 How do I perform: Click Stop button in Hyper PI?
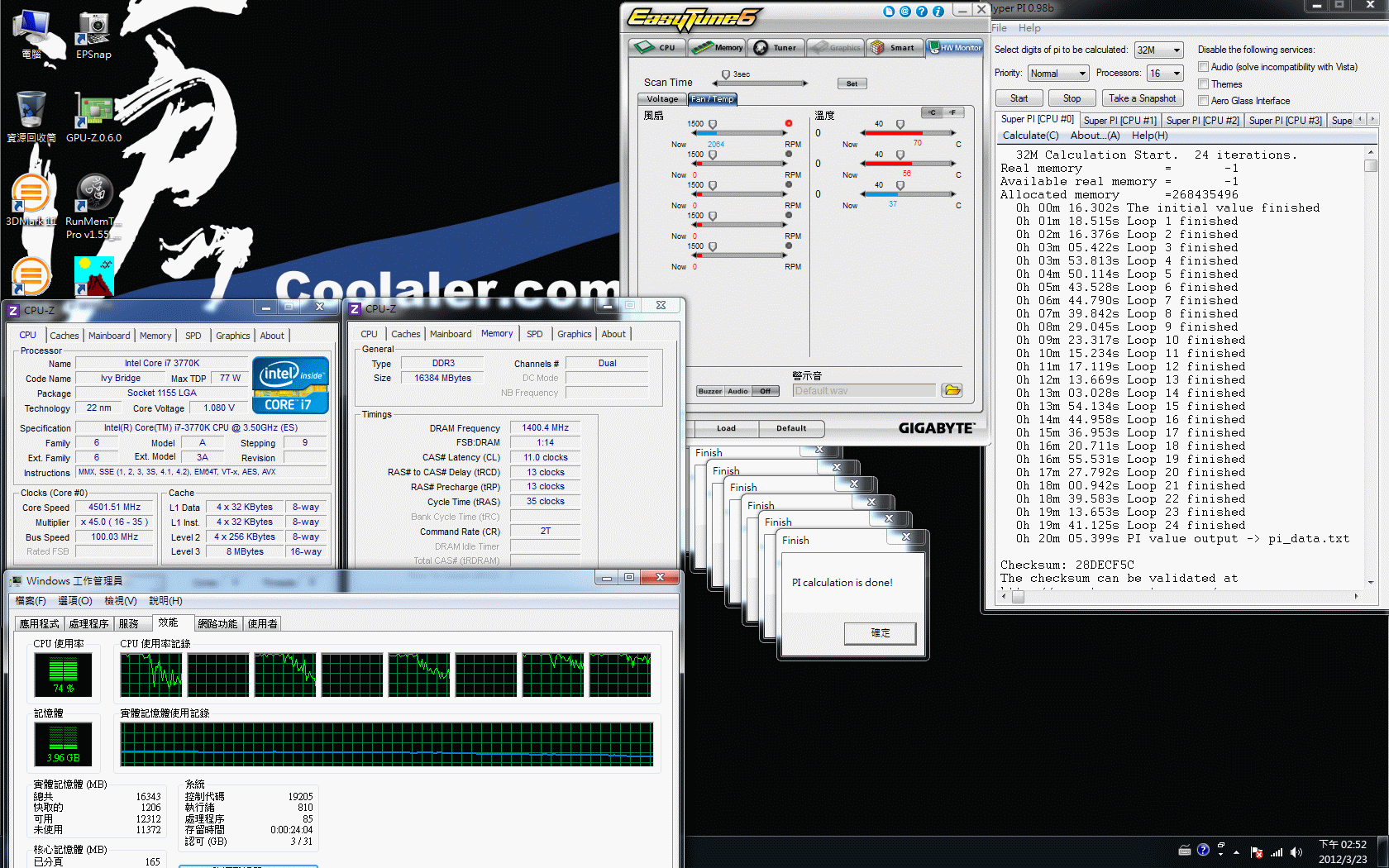coord(1072,98)
